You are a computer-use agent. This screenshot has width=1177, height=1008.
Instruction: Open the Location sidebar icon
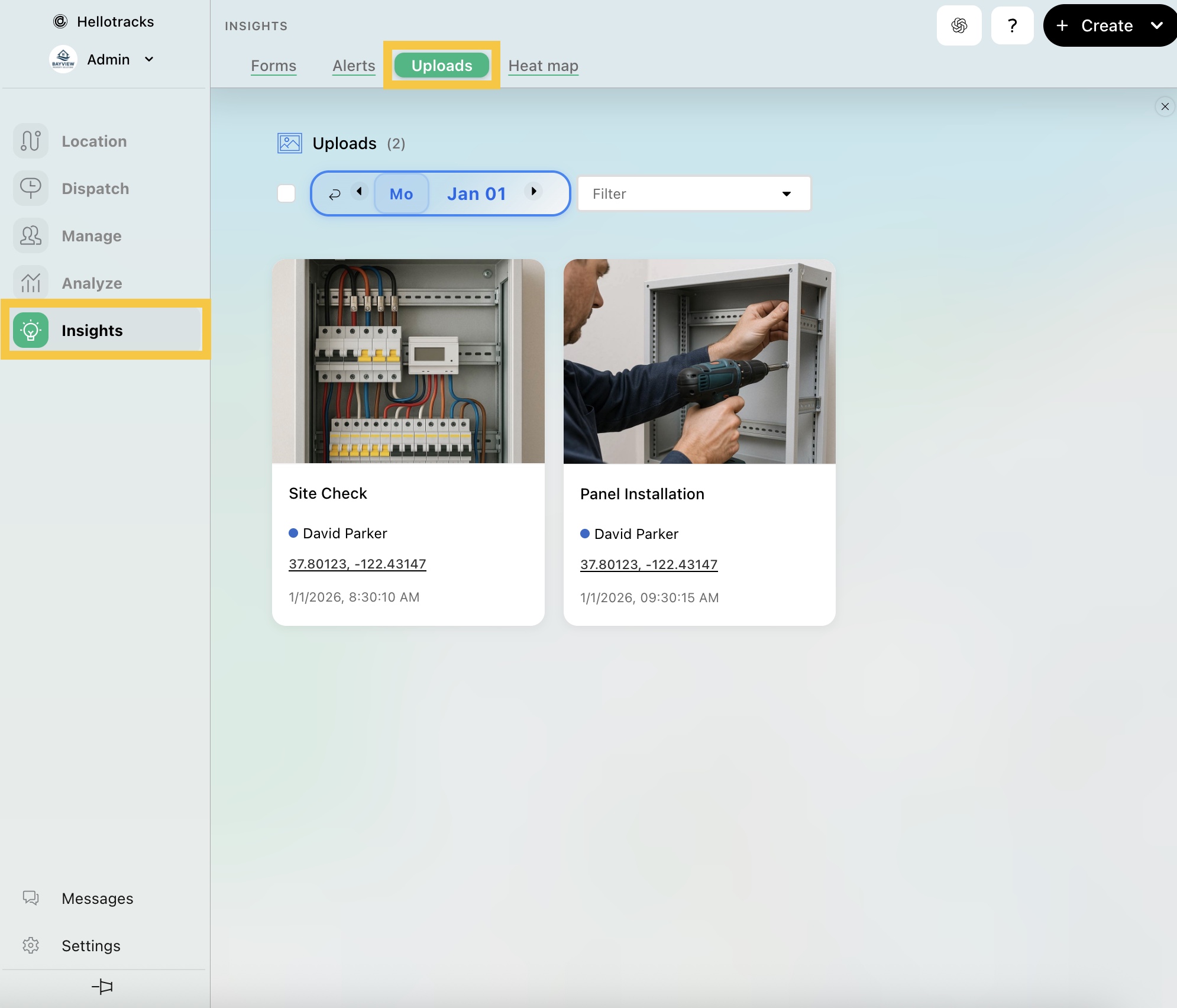click(31, 141)
